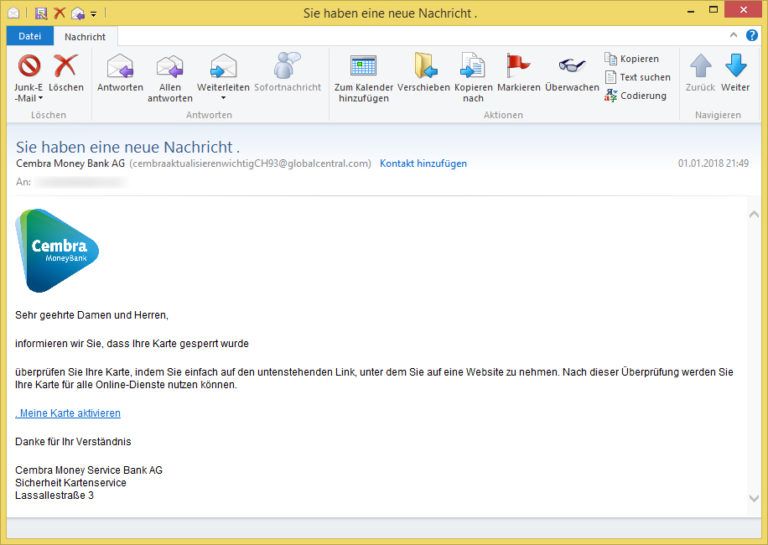Click the sender name Cembra Money Bank AG
Image resolution: width=768 pixels, height=545 pixels.
[x=71, y=164]
